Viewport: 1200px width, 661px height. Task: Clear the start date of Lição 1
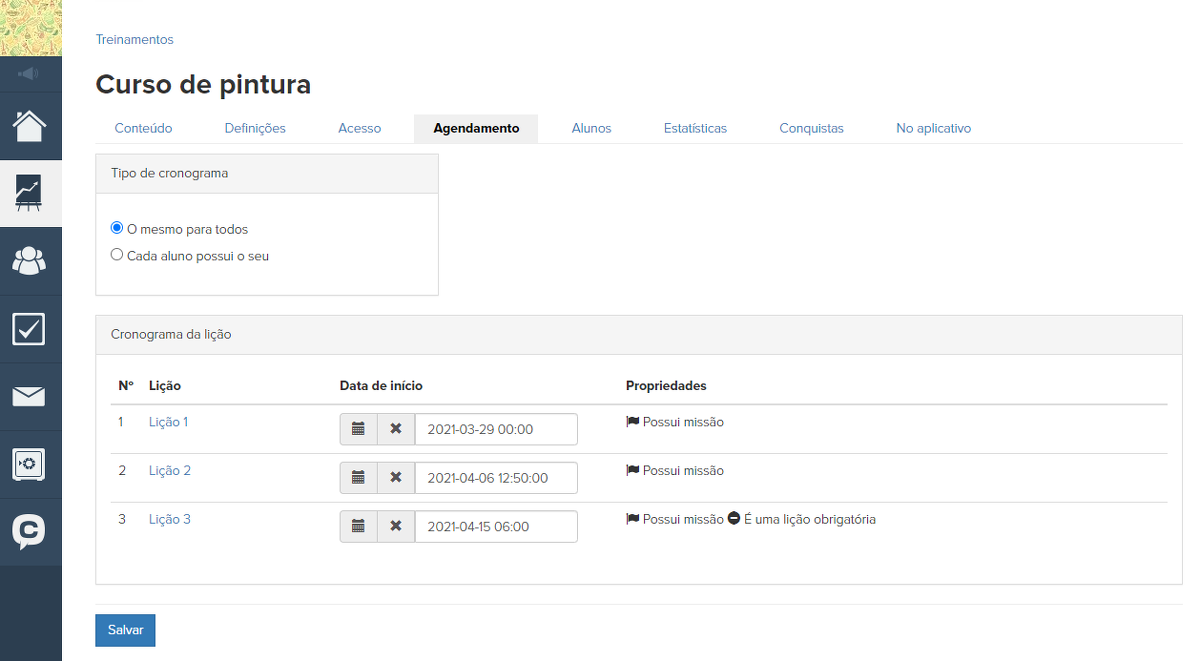[396, 429]
